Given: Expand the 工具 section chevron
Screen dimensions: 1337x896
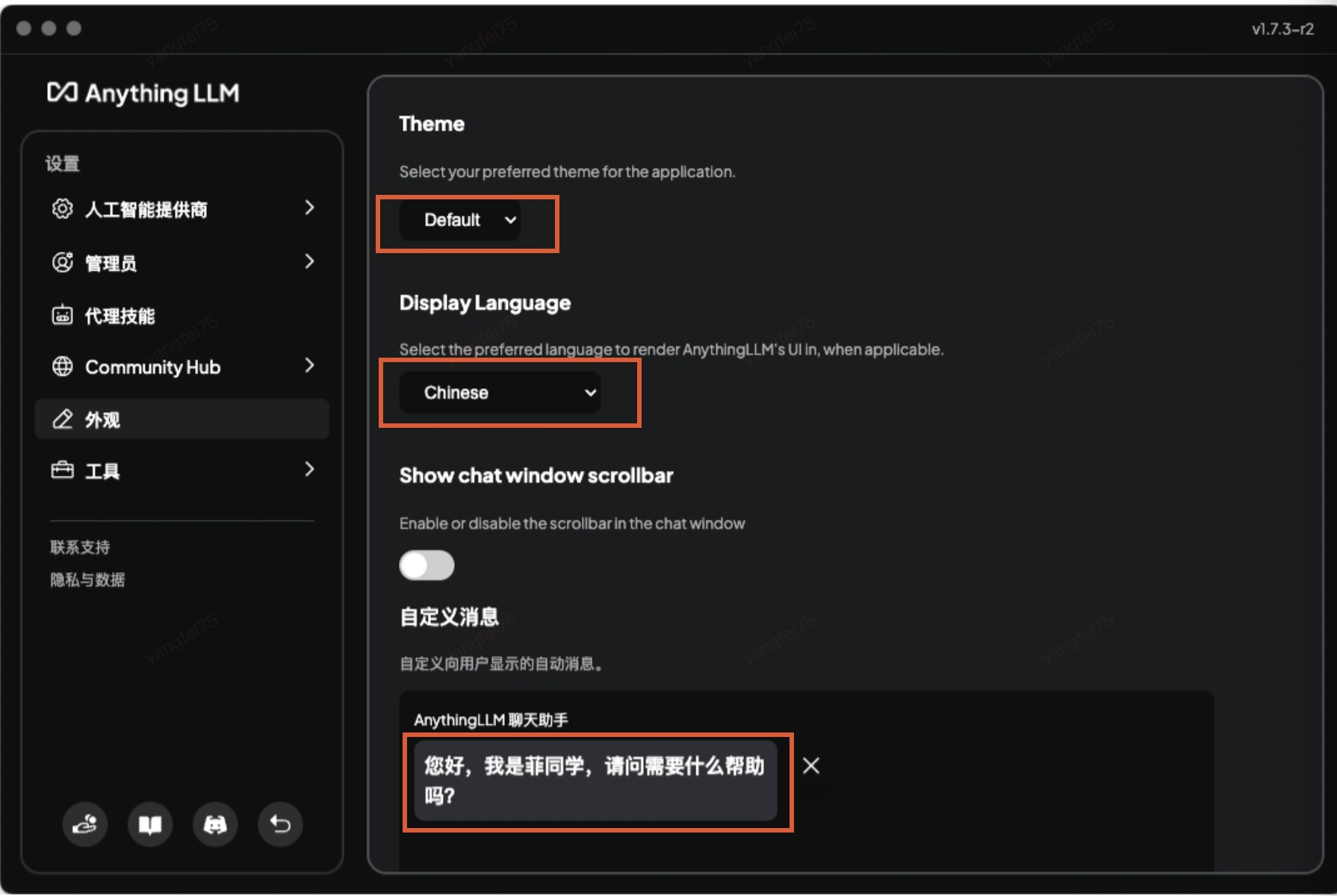Looking at the screenshot, I should click(309, 470).
